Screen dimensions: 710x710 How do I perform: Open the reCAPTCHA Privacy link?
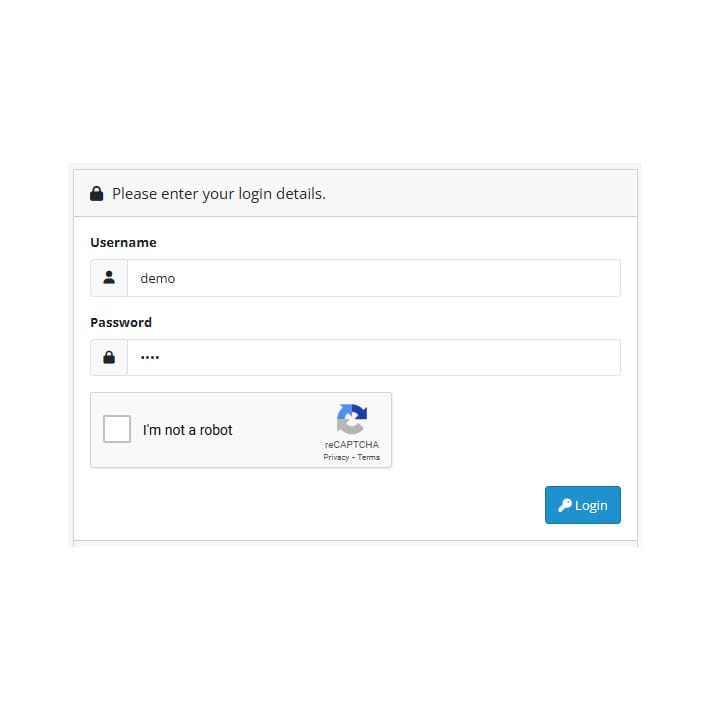tap(336, 457)
